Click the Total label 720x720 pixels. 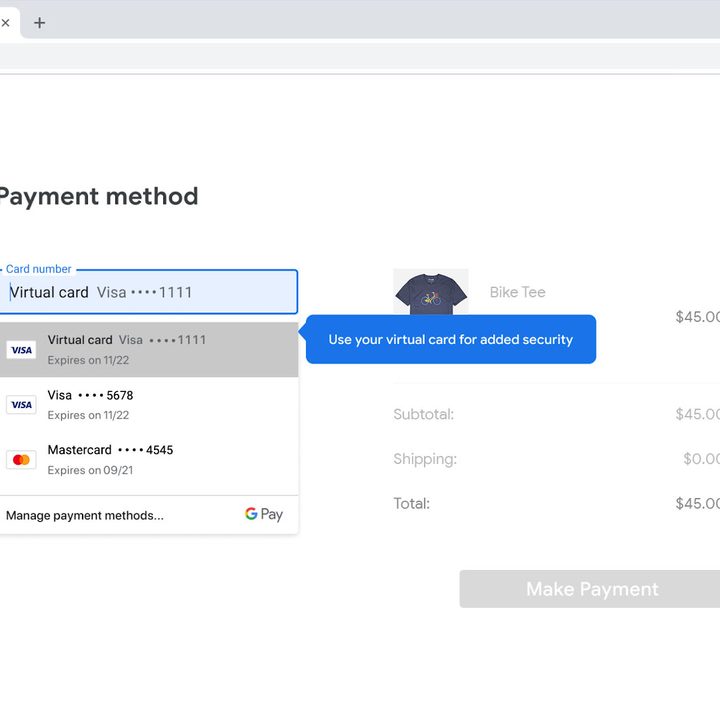tap(411, 503)
